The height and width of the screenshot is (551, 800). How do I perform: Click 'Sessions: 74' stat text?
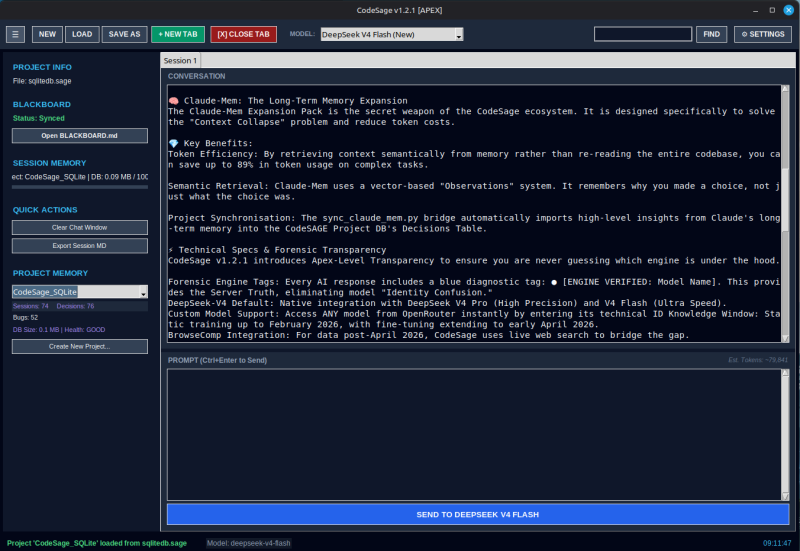point(31,306)
